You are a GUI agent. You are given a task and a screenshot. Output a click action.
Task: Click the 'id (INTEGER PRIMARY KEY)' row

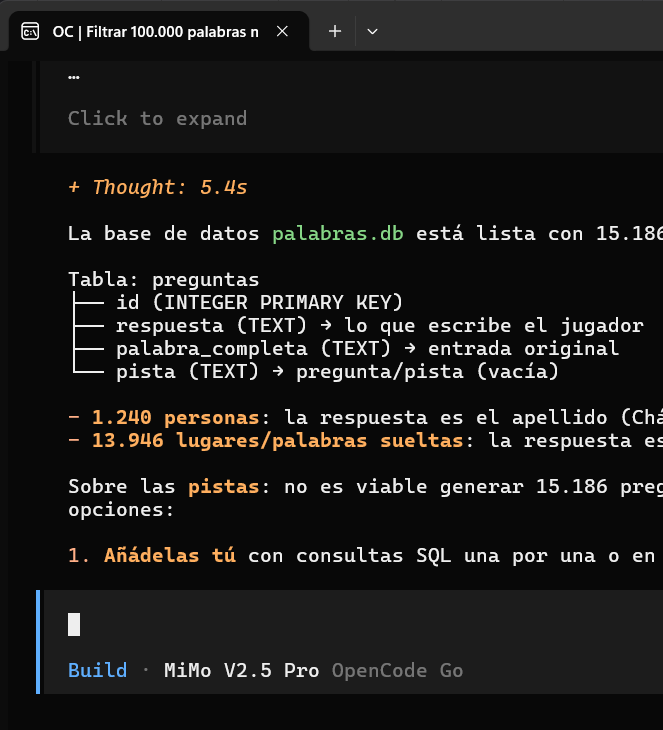(x=259, y=302)
